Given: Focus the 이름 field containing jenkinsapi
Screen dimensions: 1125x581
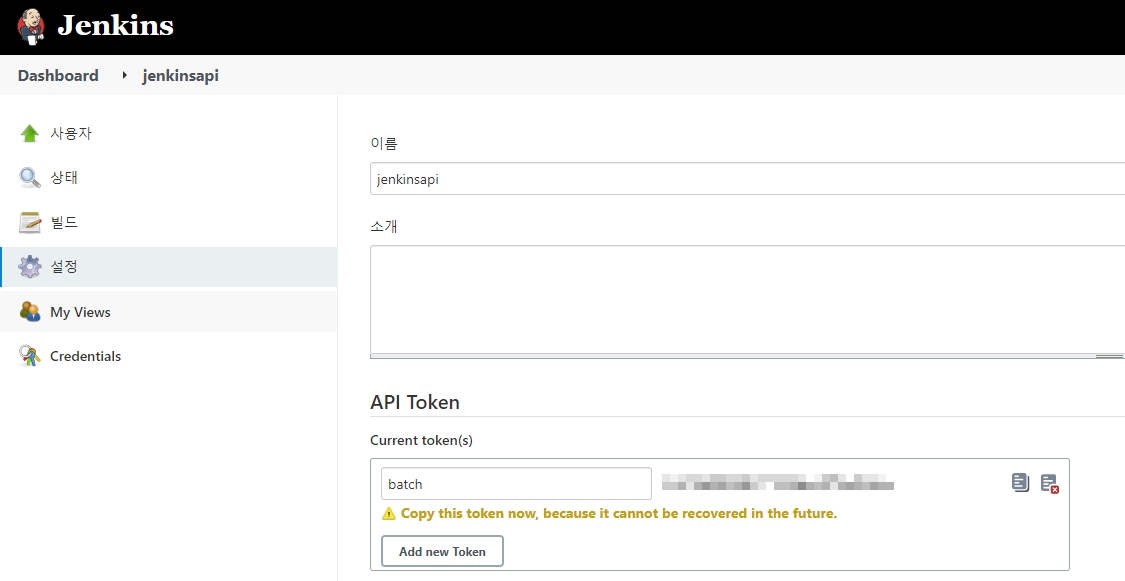Looking at the screenshot, I should click(x=748, y=179).
